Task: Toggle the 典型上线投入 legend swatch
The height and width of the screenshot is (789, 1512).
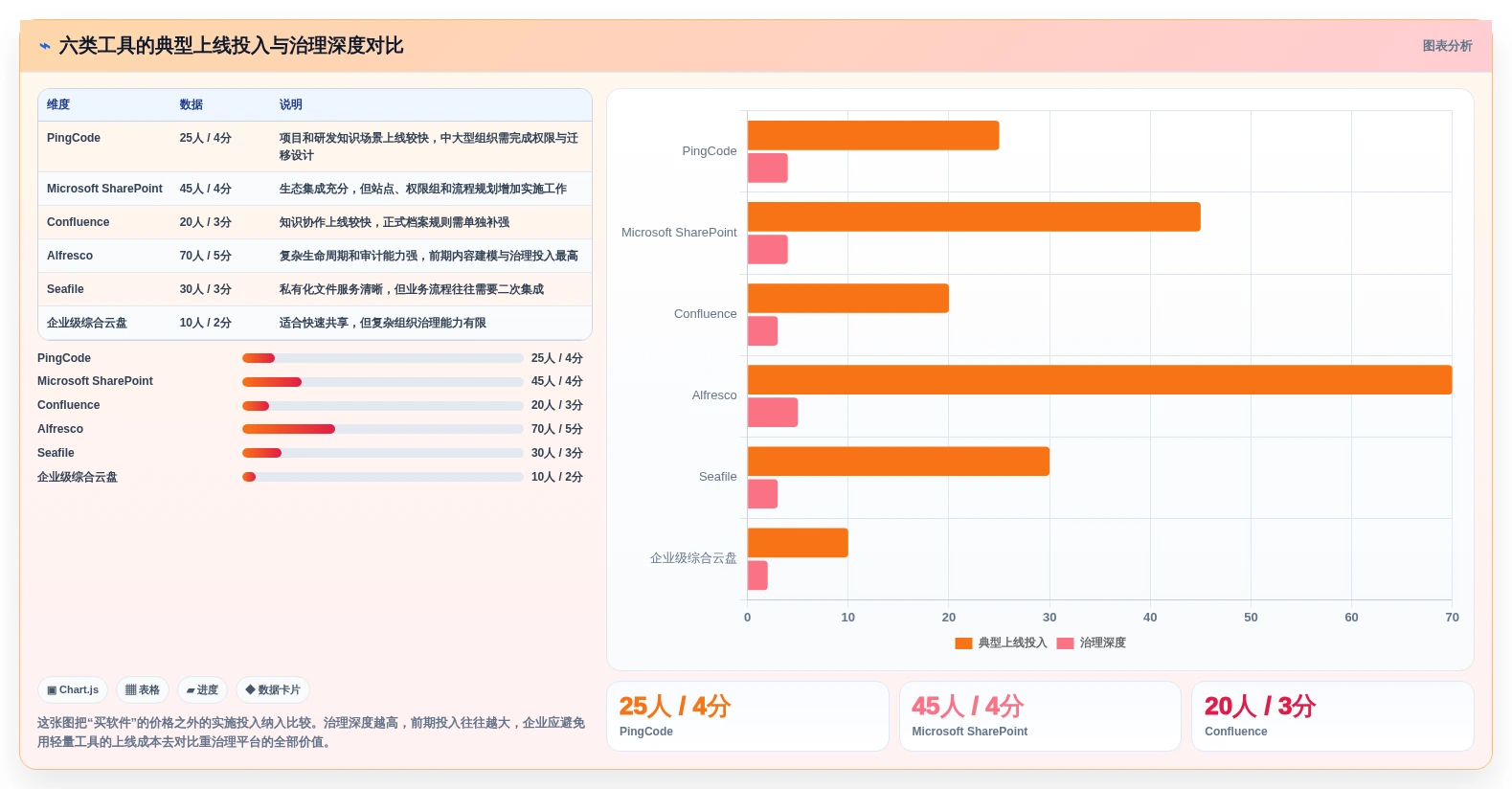Action: coord(963,643)
